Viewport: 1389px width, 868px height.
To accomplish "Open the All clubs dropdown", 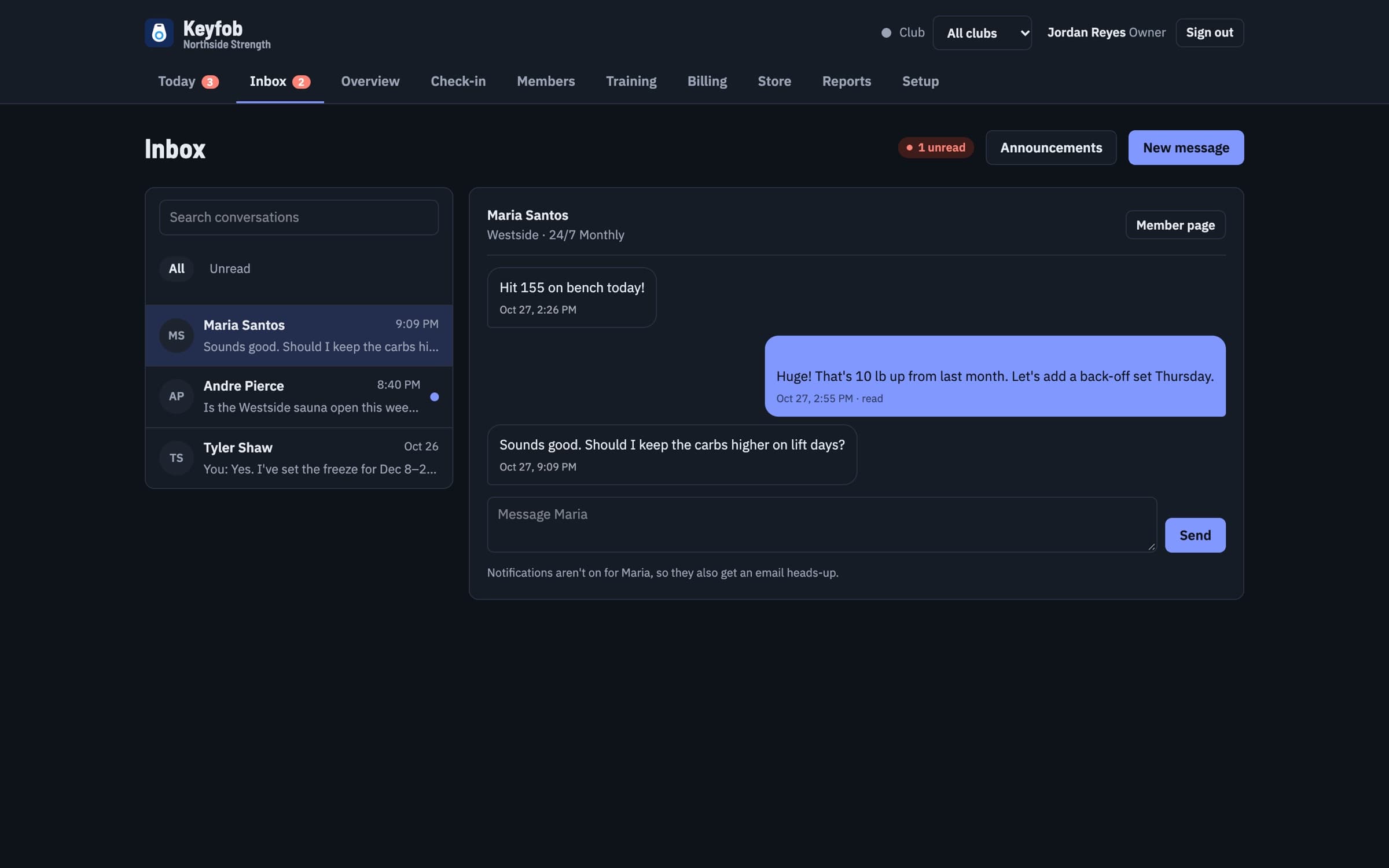I will [x=982, y=33].
